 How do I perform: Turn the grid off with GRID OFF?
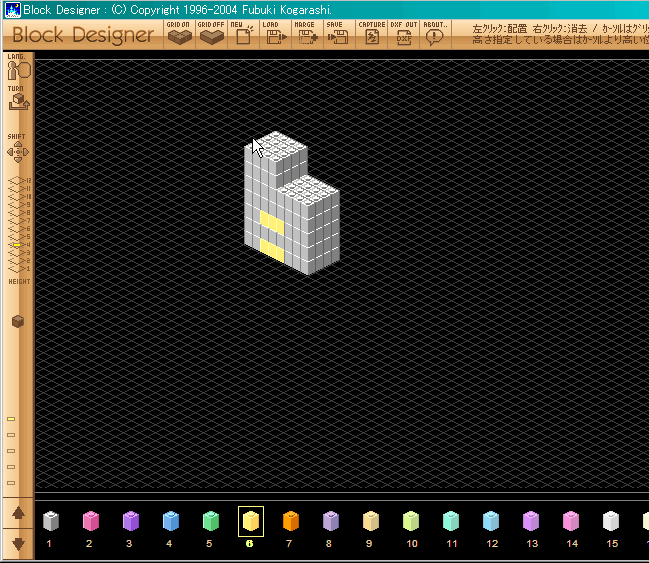(211, 34)
